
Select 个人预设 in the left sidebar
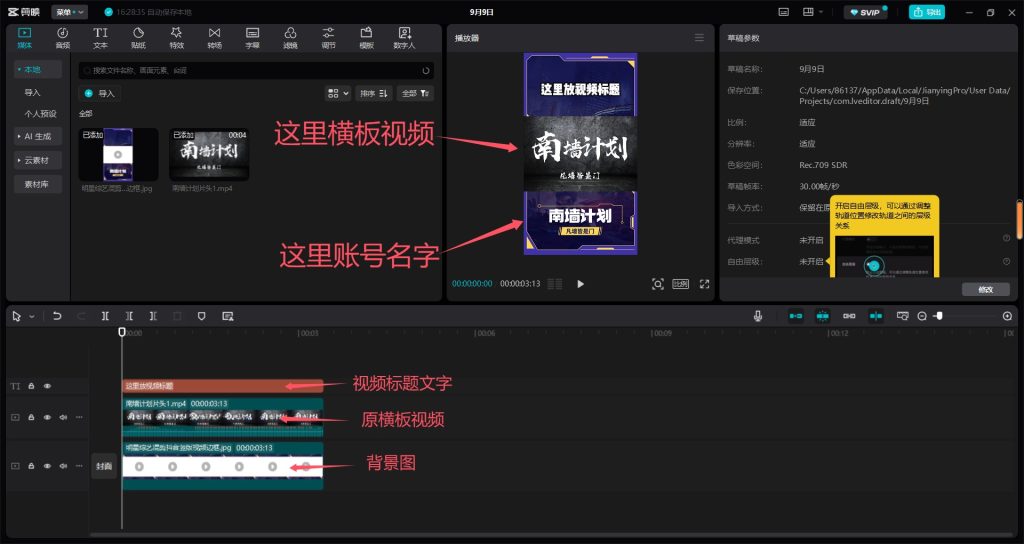point(40,114)
